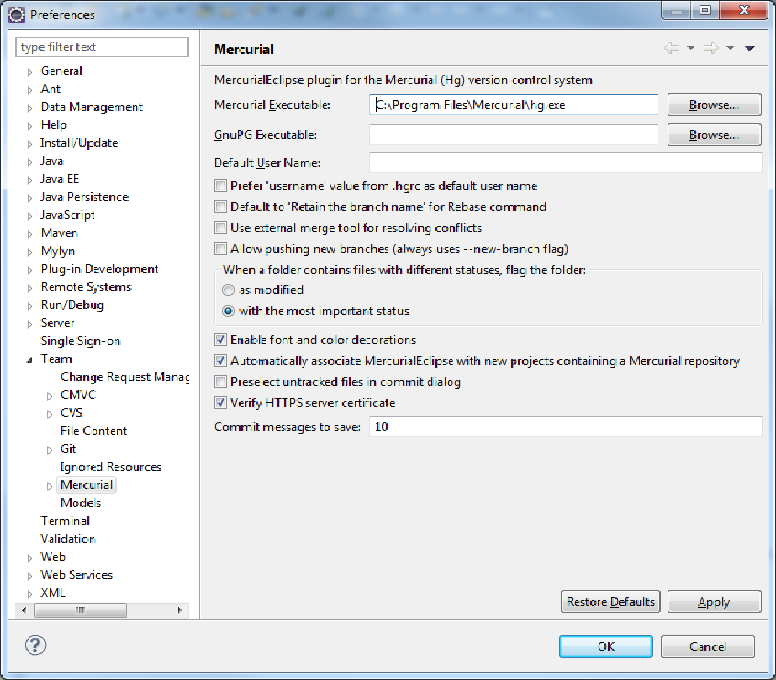
Task: Expand the Ant preferences node
Action: coord(30,90)
